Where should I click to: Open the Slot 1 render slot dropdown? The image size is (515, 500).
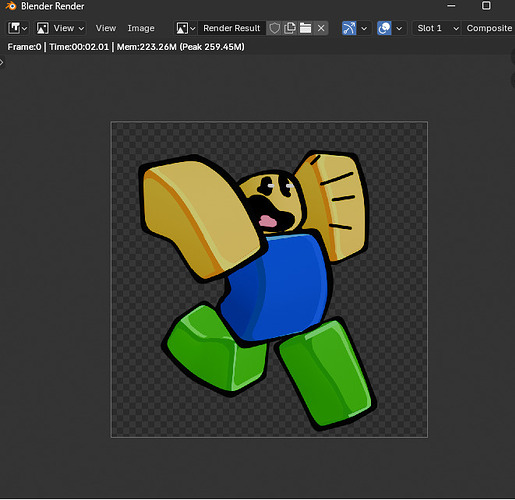coord(437,28)
